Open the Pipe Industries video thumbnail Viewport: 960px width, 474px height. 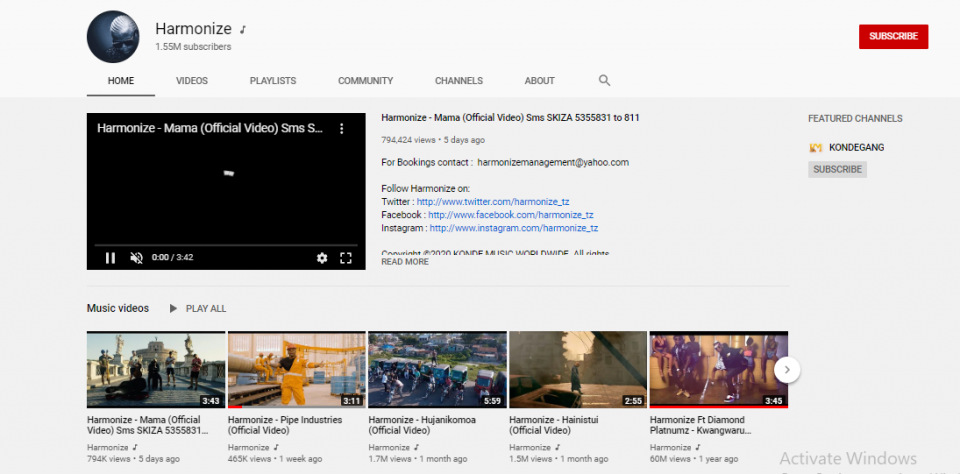(x=297, y=370)
